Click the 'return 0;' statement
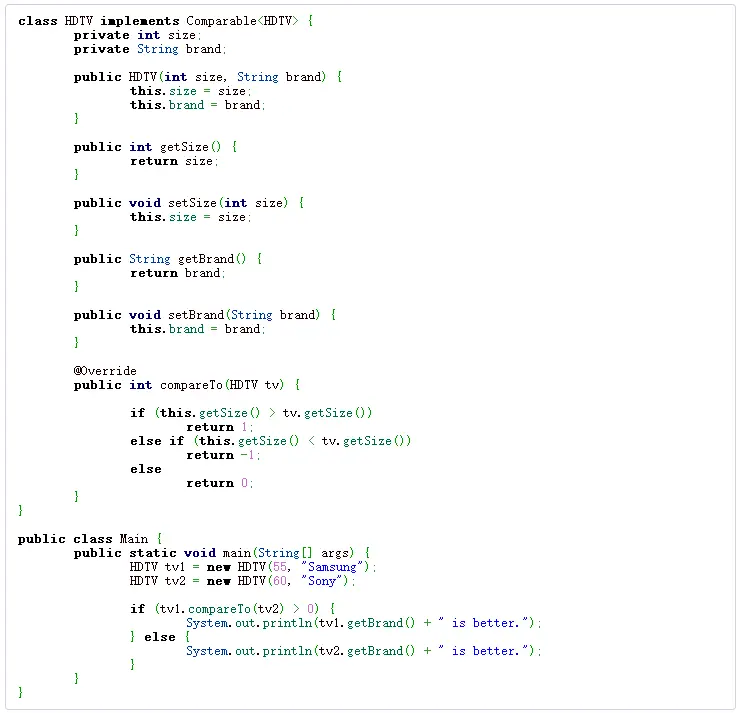Image resolution: width=741 pixels, height=713 pixels. point(220,483)
